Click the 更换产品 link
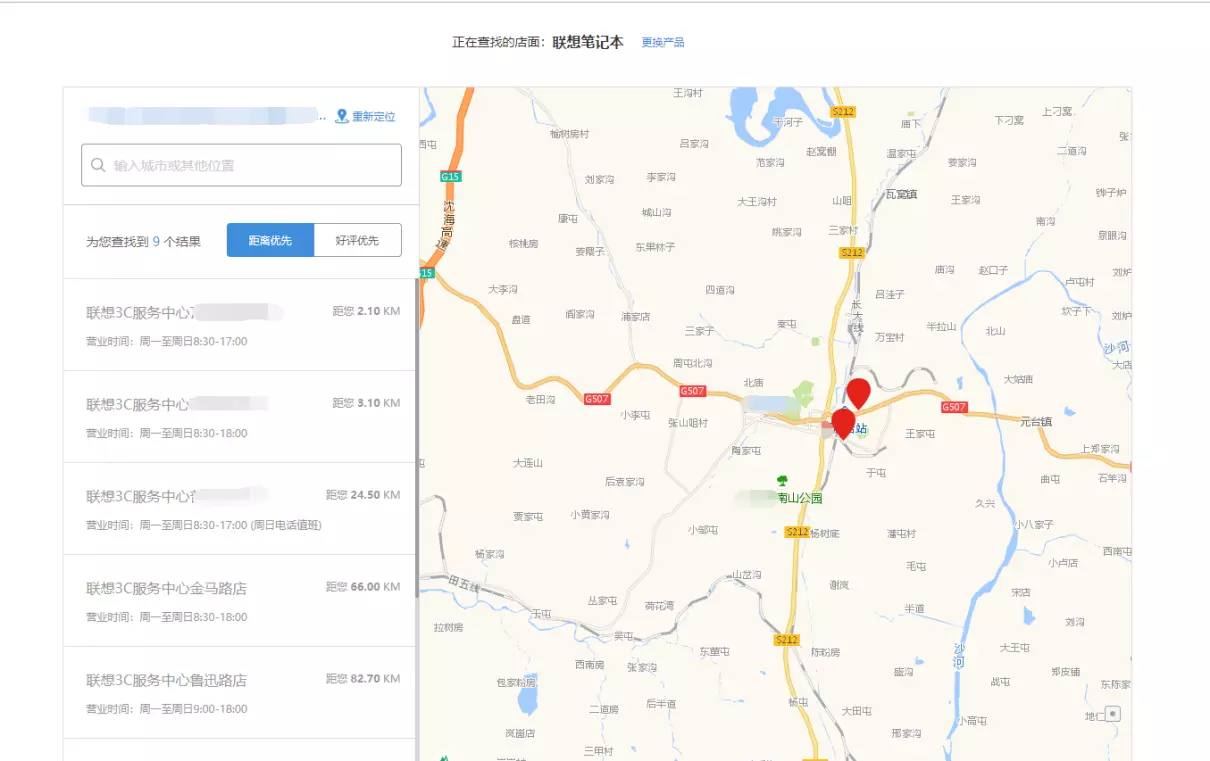Image resolution: width=1210 pixels, height=761 pixels. tap(663, 42)
